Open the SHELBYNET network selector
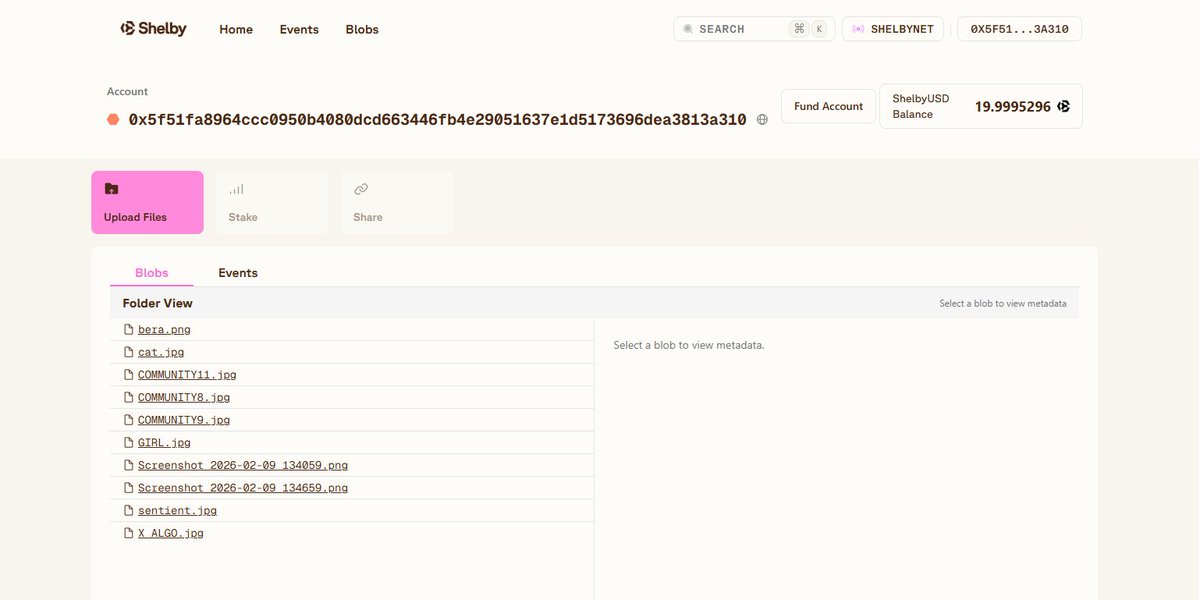This screenshot has height=600, width=1200. 893,29
